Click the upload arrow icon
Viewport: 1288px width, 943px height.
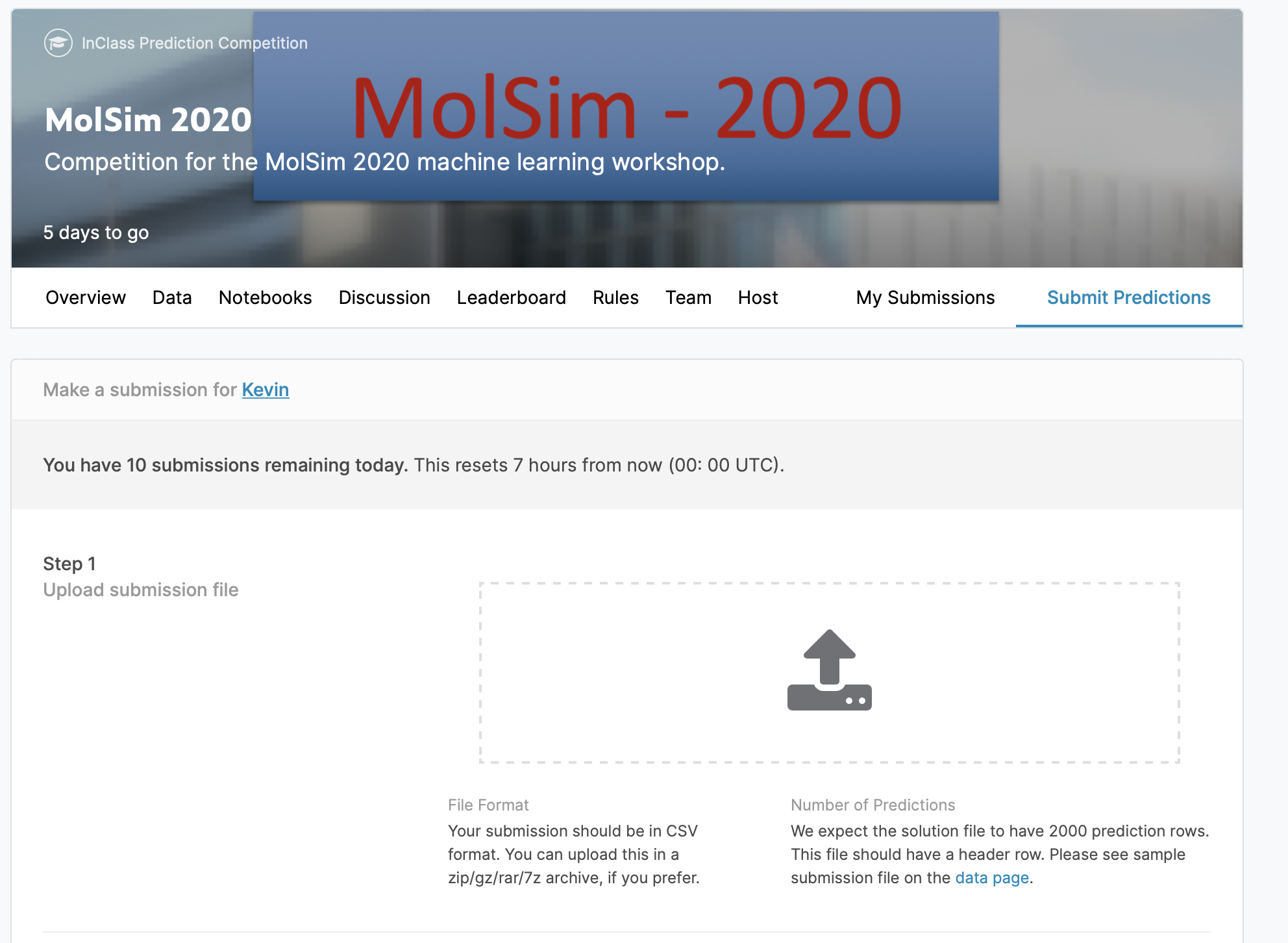point(829,670)
